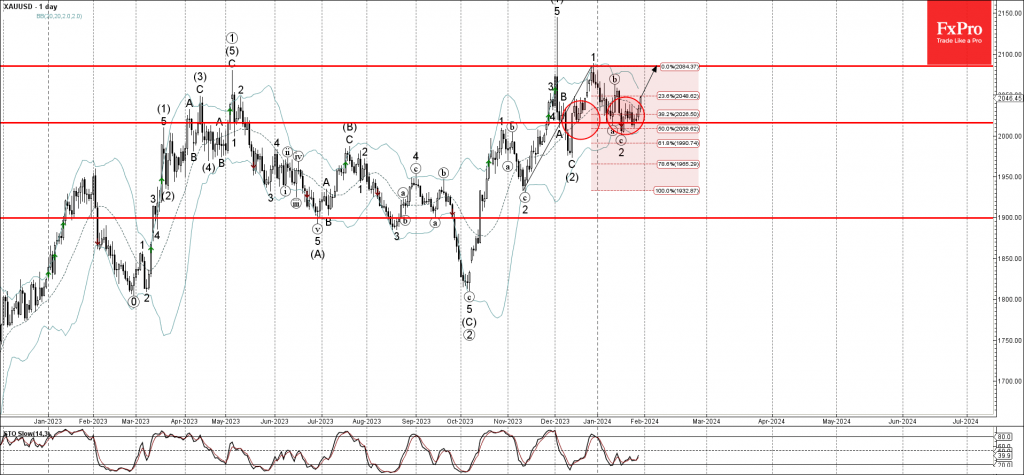
Task: Select the 23.6%(2048.62) Fibonacci level label
Action: point(680,96)
